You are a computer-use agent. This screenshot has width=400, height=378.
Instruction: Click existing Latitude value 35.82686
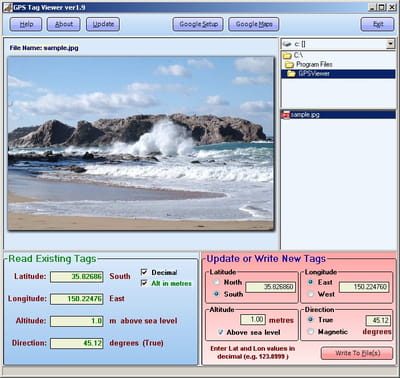[x=77, y=277]
